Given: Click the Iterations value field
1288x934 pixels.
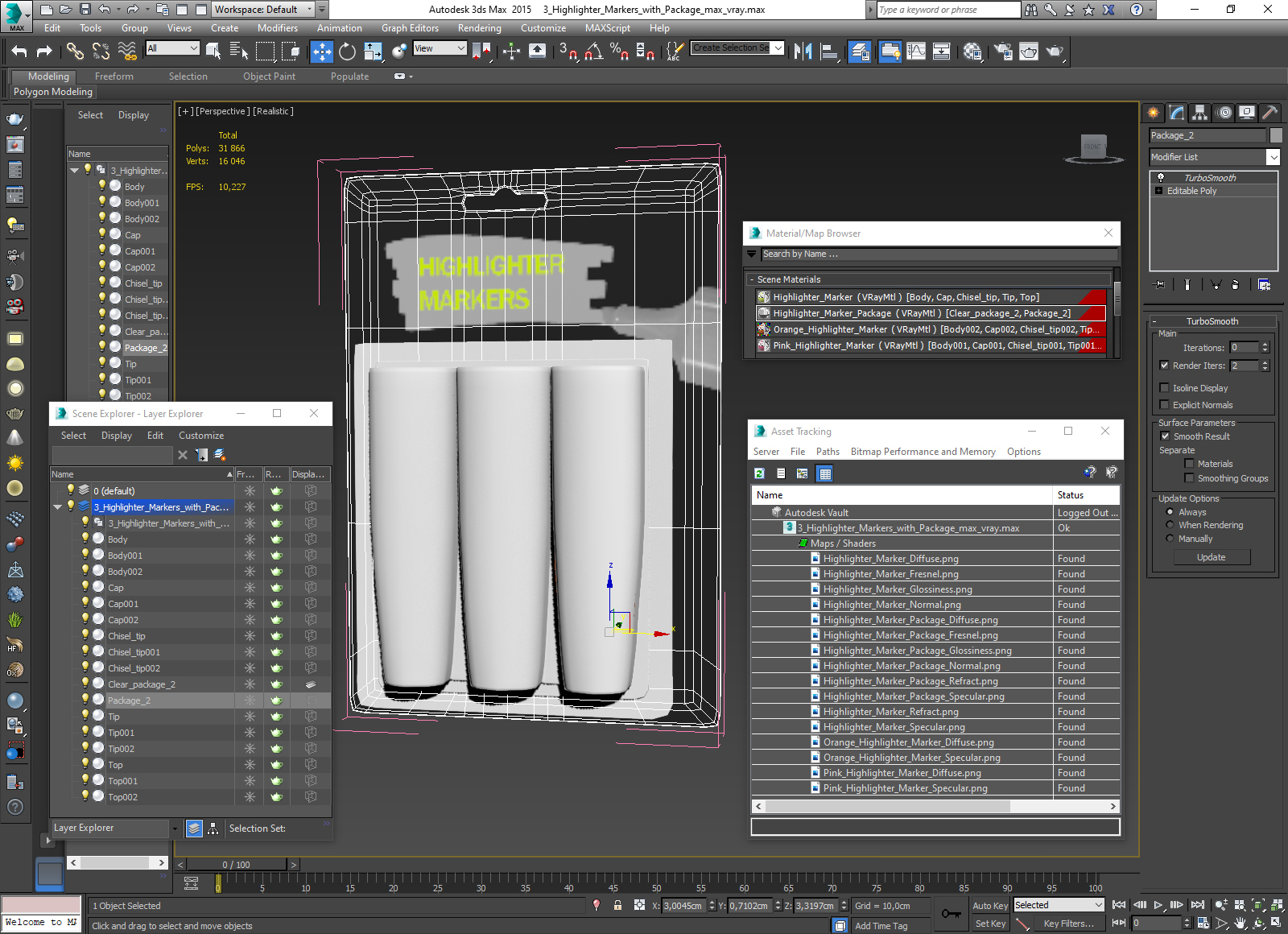Looking at the screenshot, I should click(1244, 348).
